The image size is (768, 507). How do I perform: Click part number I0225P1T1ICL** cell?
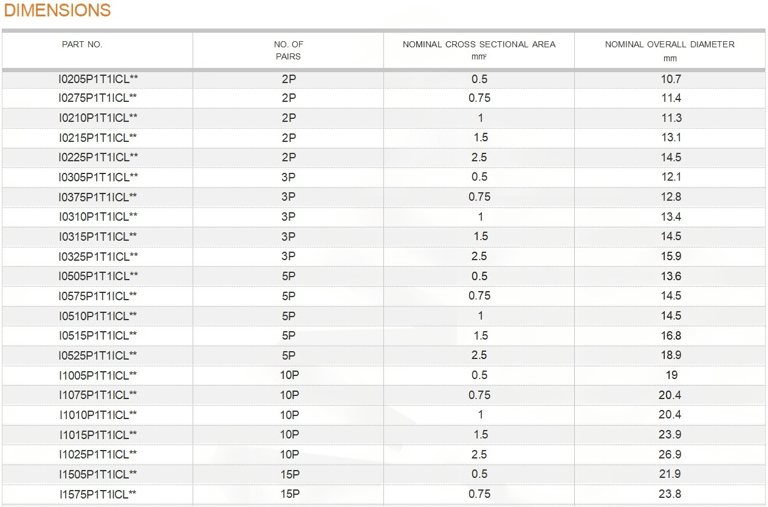coord(98,157)
